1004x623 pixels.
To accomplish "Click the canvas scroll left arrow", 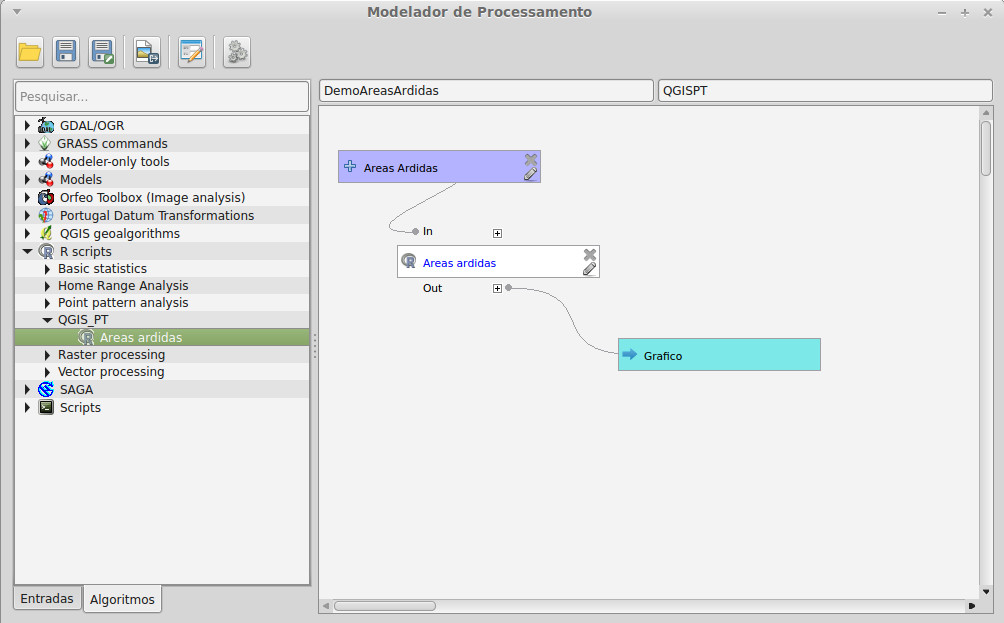I will [326, 606].
